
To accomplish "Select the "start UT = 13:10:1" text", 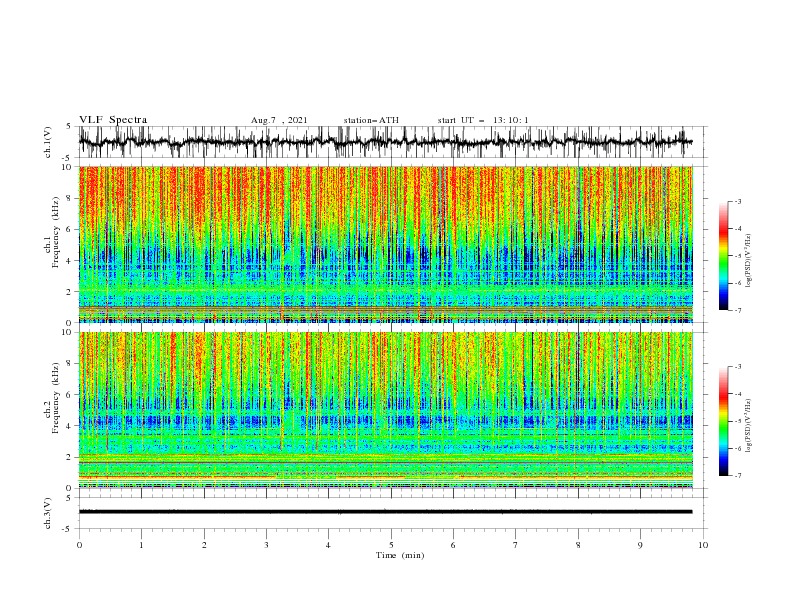I will (x=483, y=120).
